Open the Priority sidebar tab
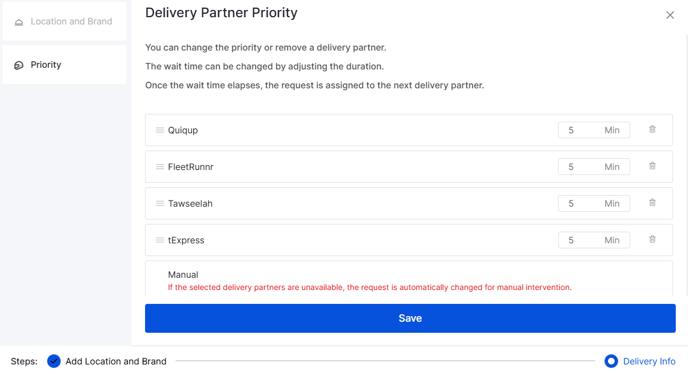The height and width of the screenshot is (375, 688). [x=64, y=64]
